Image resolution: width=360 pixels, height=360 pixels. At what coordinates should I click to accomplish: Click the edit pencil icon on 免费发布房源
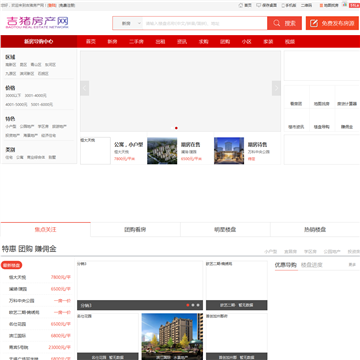coord(314,23)
